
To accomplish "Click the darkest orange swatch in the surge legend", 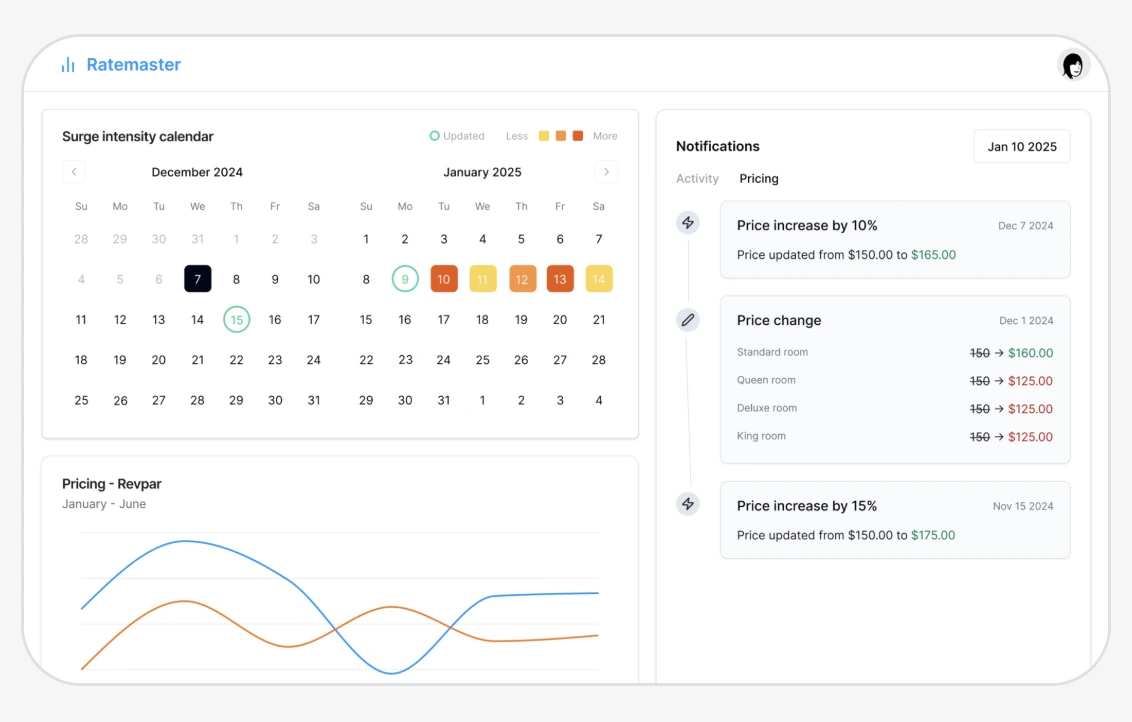I will click(x=581, y=135).
